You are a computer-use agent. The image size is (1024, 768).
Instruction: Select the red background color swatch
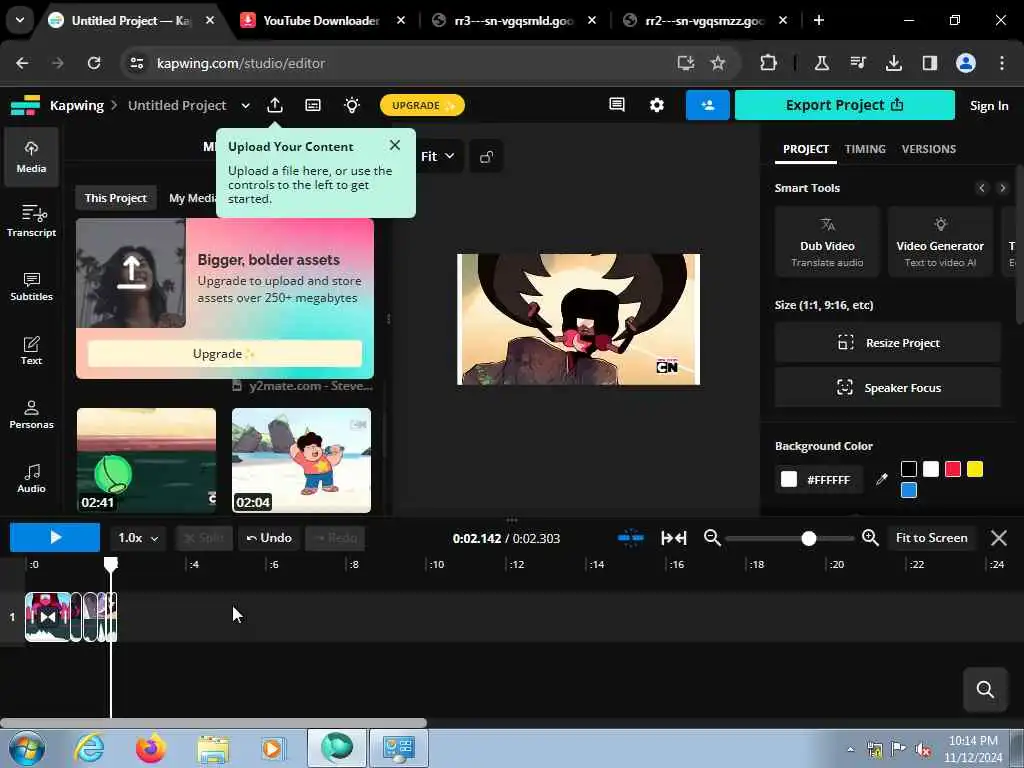(953, 469)
